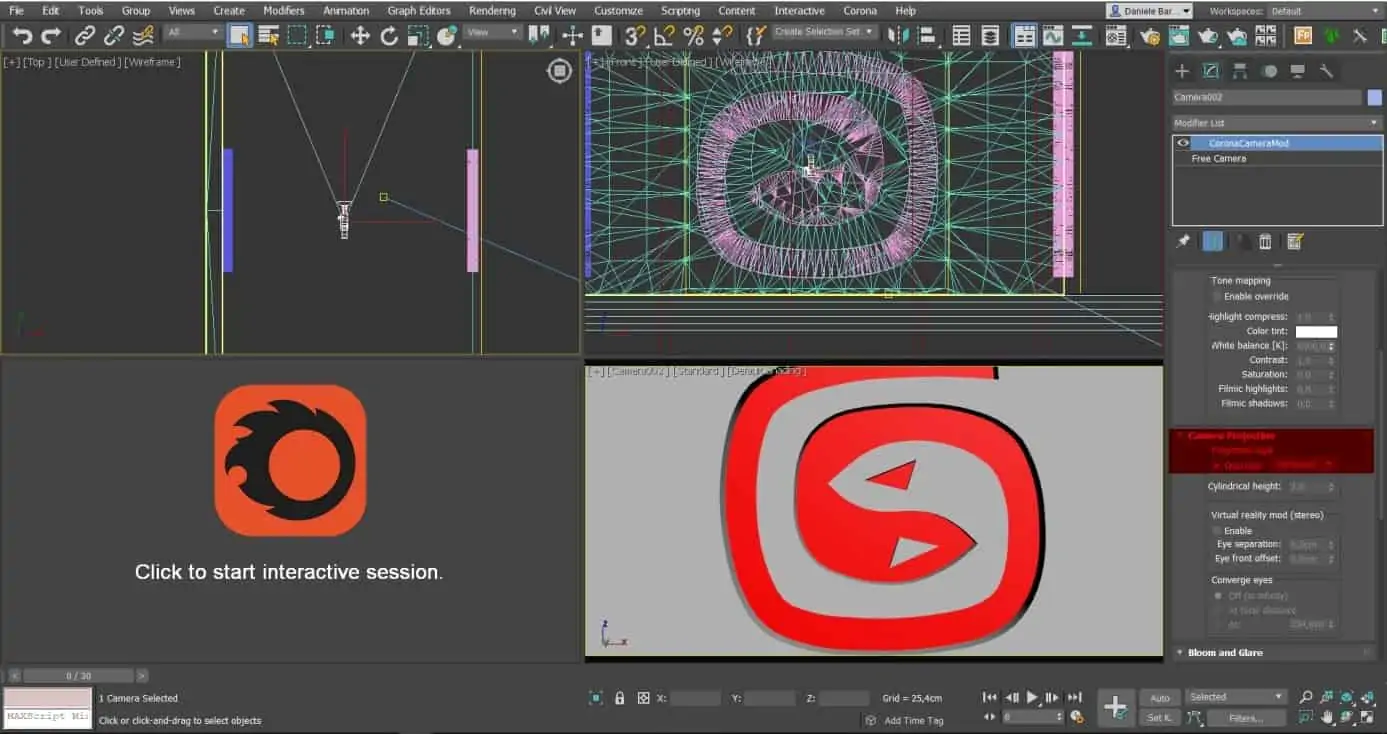Open the Create Selection Set dropdown
1387x734 pixels.
click(x=825, y=32)
